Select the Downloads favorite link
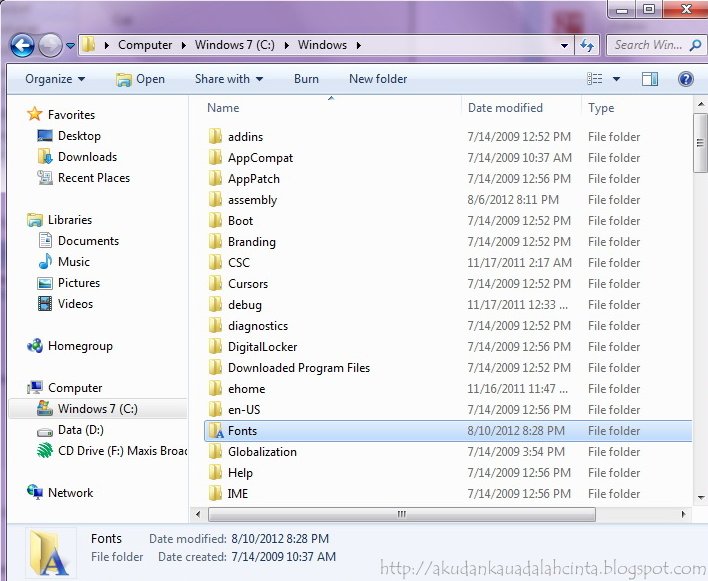Image resolution: width=708 pixels, height=581 pixels. coord(87,157)
